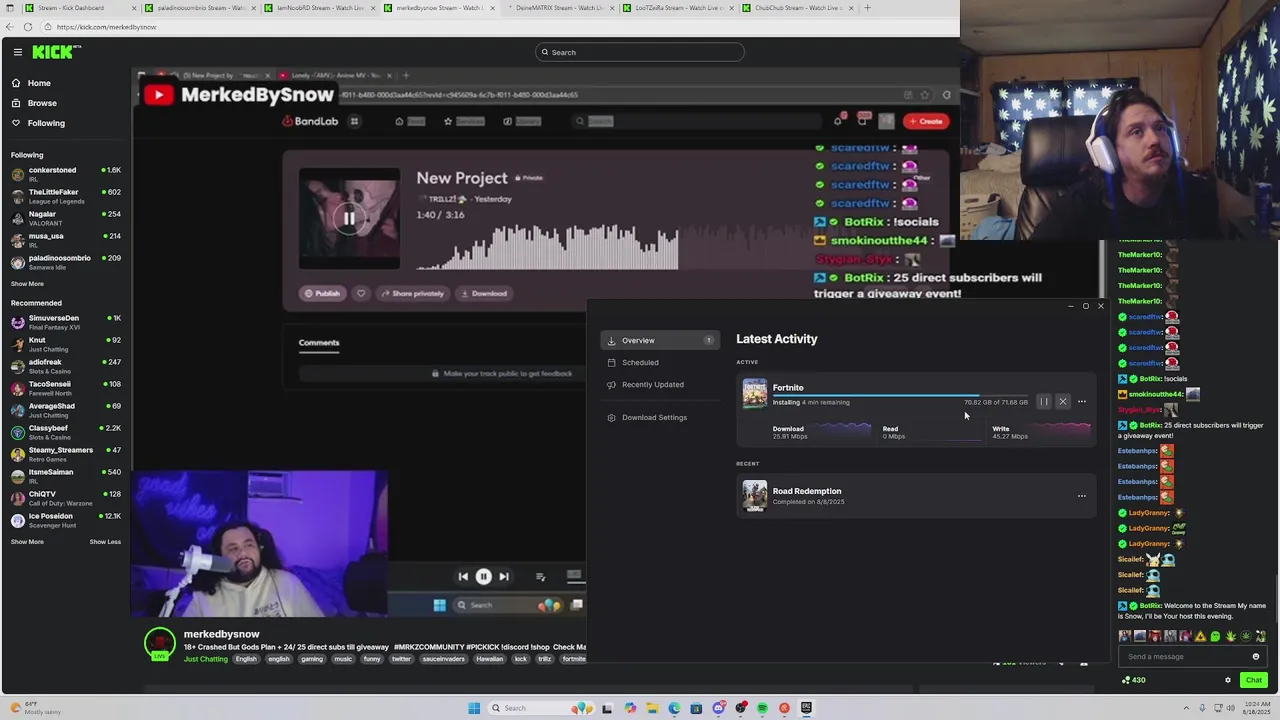Open Nagalar's VALORANT stream
This screenshot has height=720, width=1280.
pyautogui.click(x=65, y=218)
